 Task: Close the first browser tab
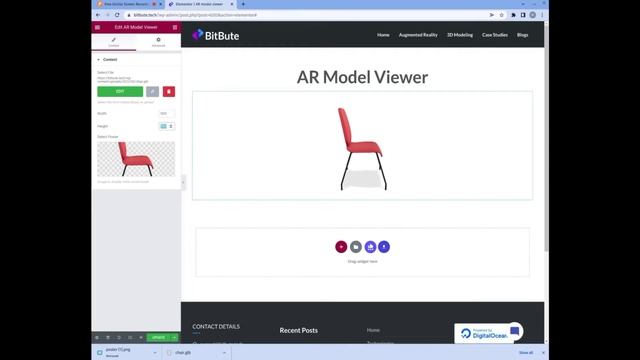pyautogui.click(x=160, y=4)
